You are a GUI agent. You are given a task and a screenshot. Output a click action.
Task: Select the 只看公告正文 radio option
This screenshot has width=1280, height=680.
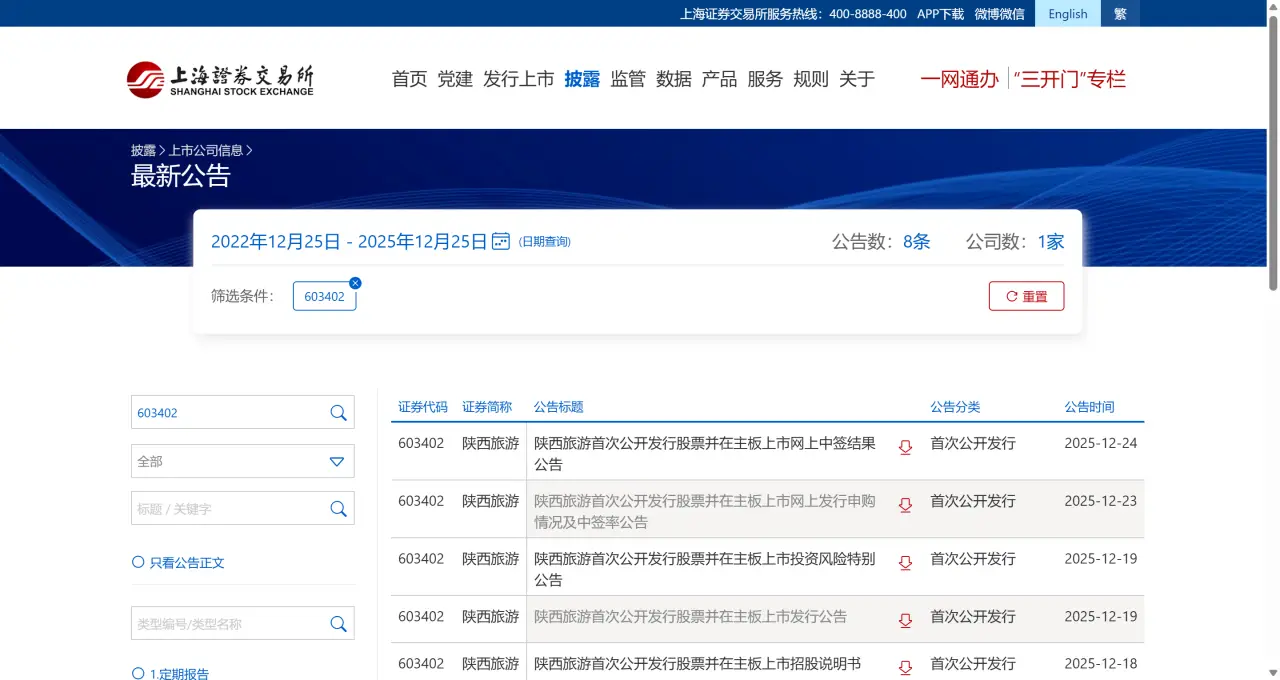click(x=137, y=563)
